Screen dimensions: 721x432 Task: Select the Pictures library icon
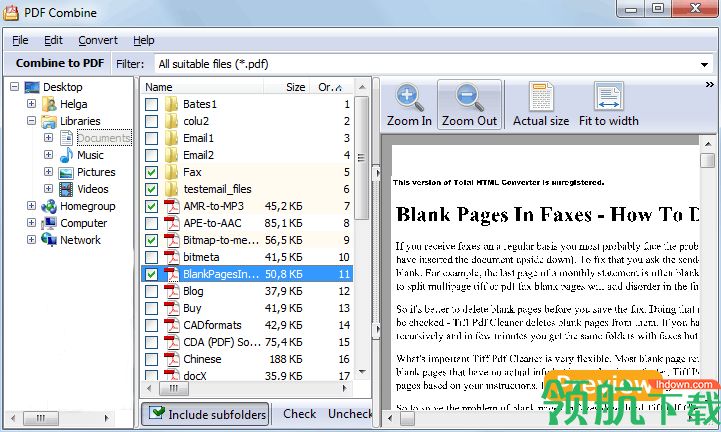[66, 173]
